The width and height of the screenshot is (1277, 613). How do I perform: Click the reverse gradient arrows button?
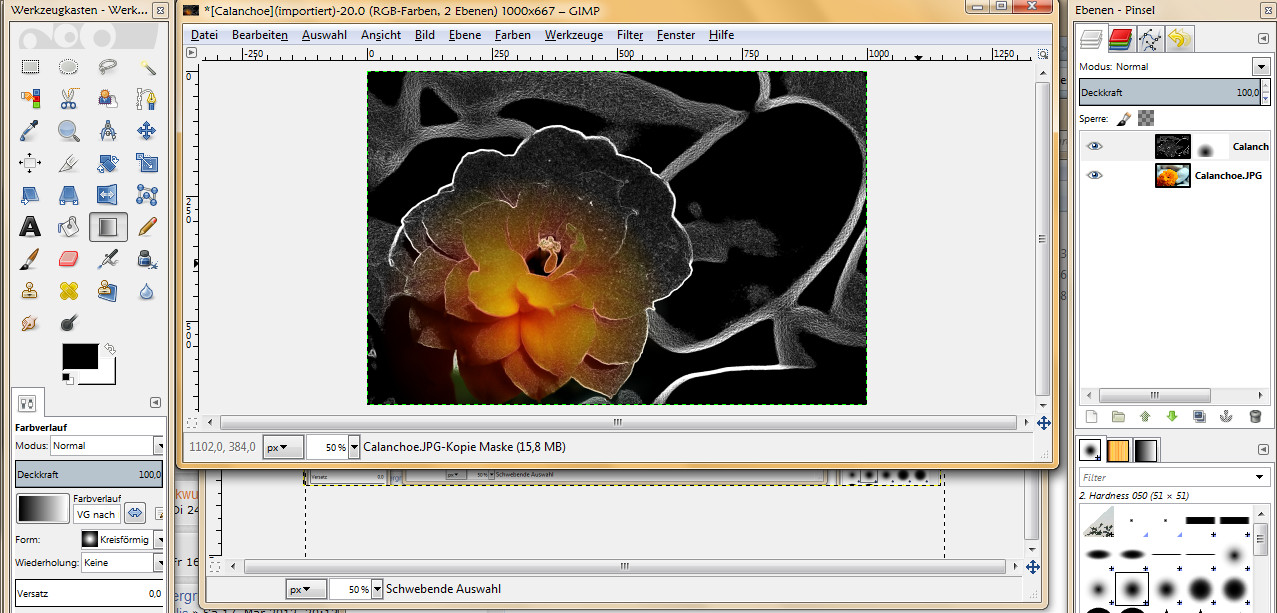point(135,513)
